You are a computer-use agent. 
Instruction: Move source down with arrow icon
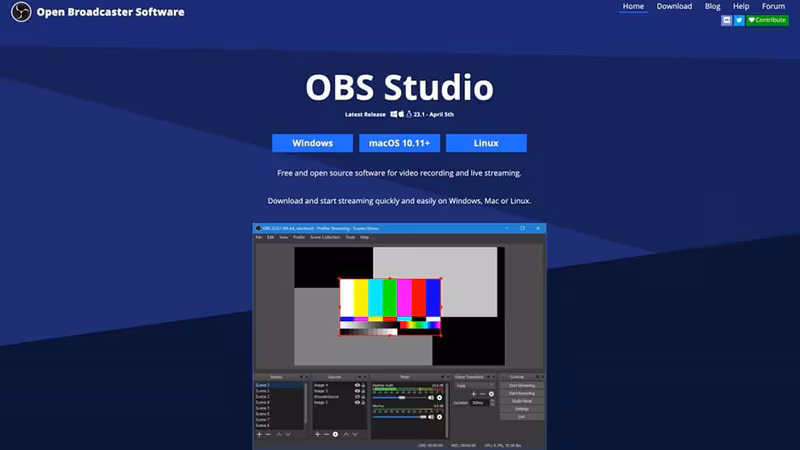(x=355, y=434)
